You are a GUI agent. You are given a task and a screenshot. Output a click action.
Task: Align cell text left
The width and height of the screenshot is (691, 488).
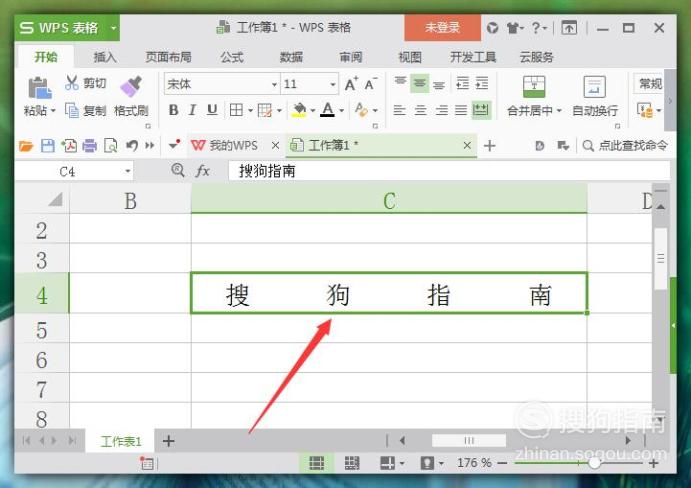pos(399,110)
